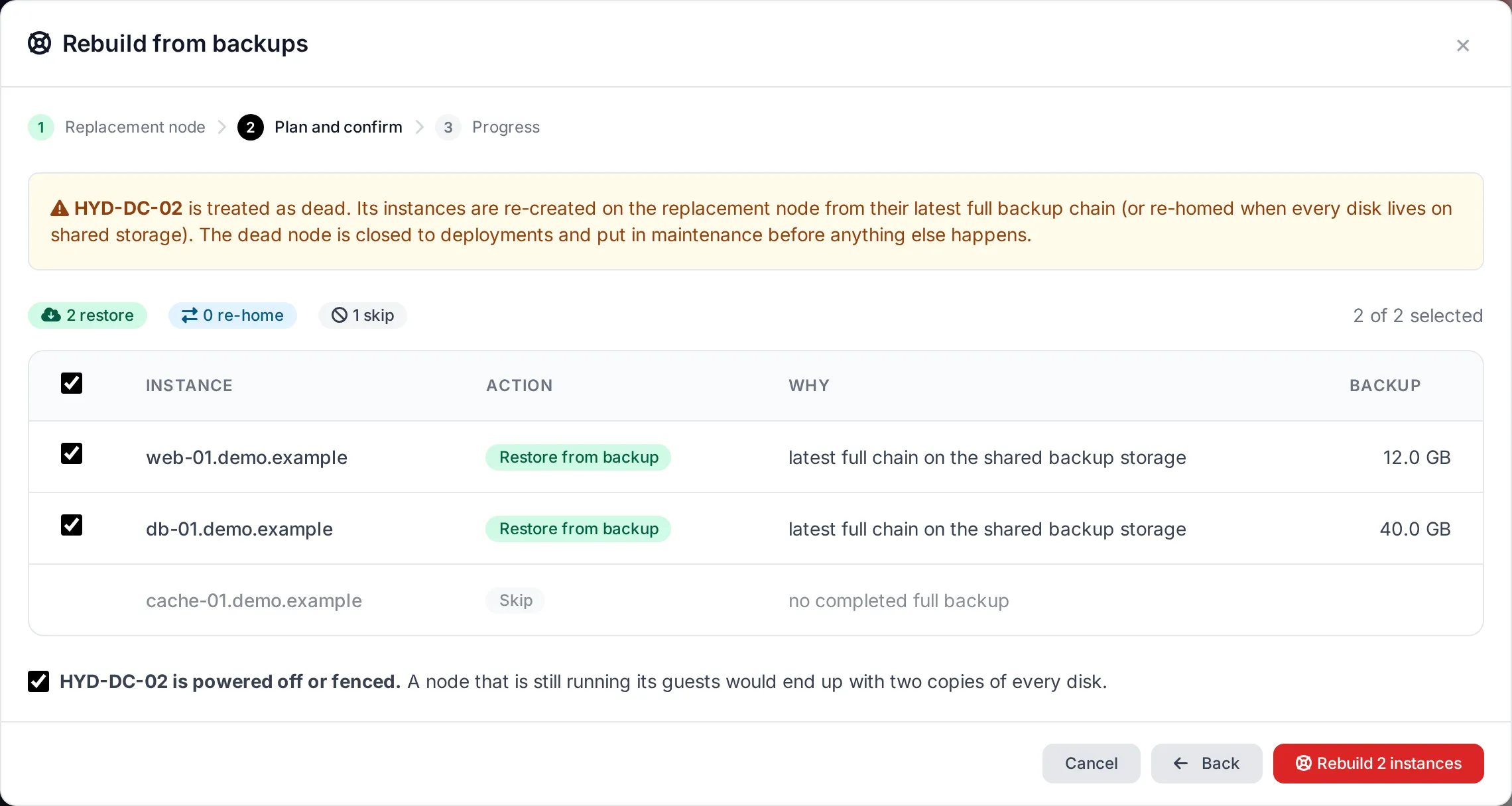
Task: Click the step 3 number badge
Action: click(448, 127)
